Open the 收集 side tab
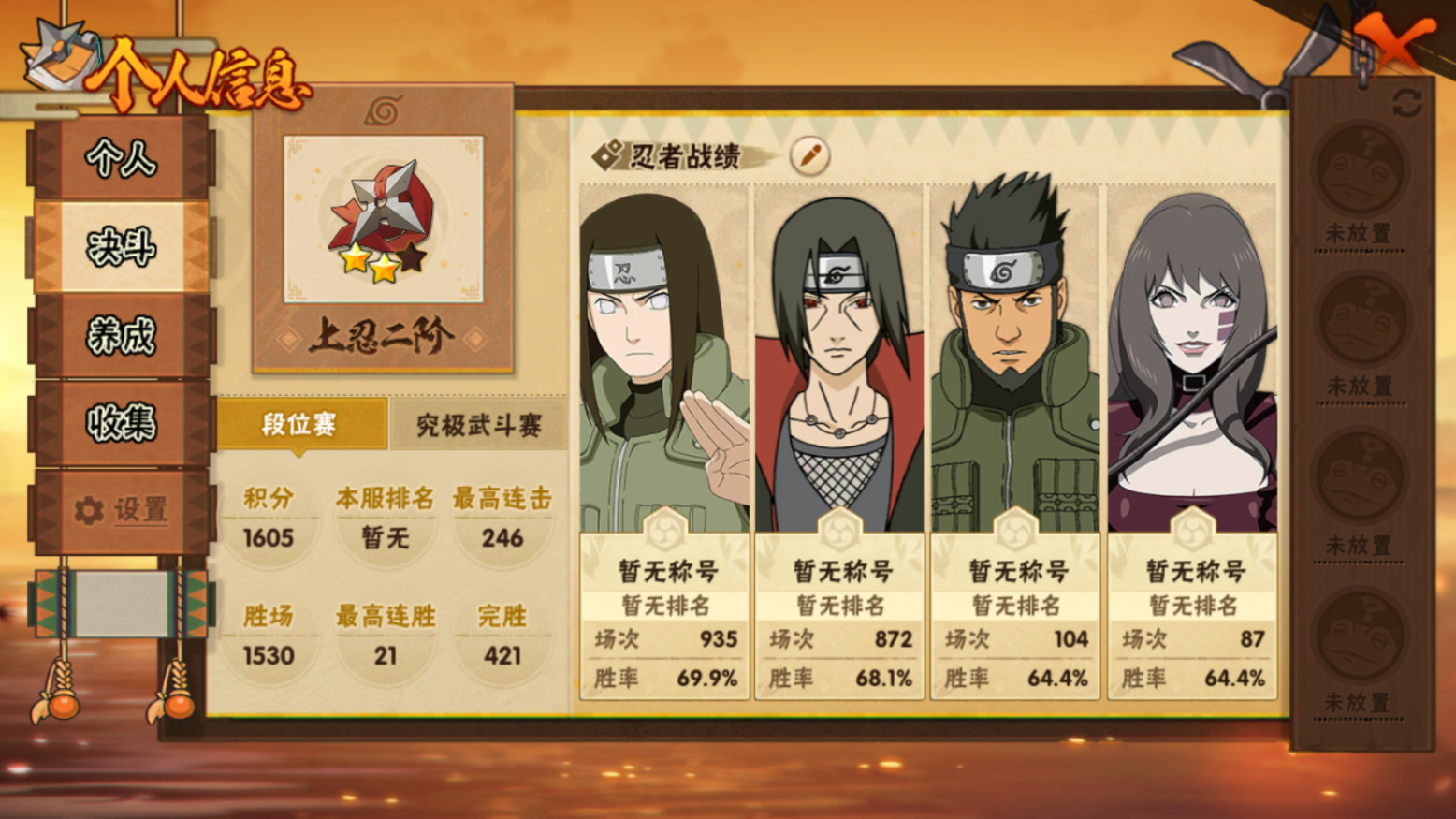1456x819 pixels. (x=121, y=423)
